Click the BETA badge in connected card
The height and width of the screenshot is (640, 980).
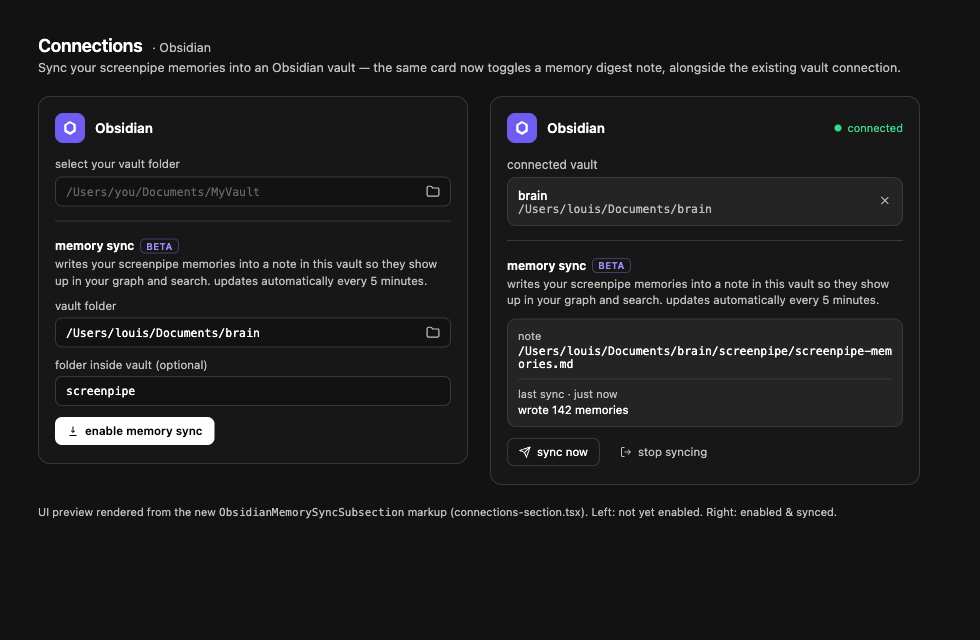[x=611, y=266]
